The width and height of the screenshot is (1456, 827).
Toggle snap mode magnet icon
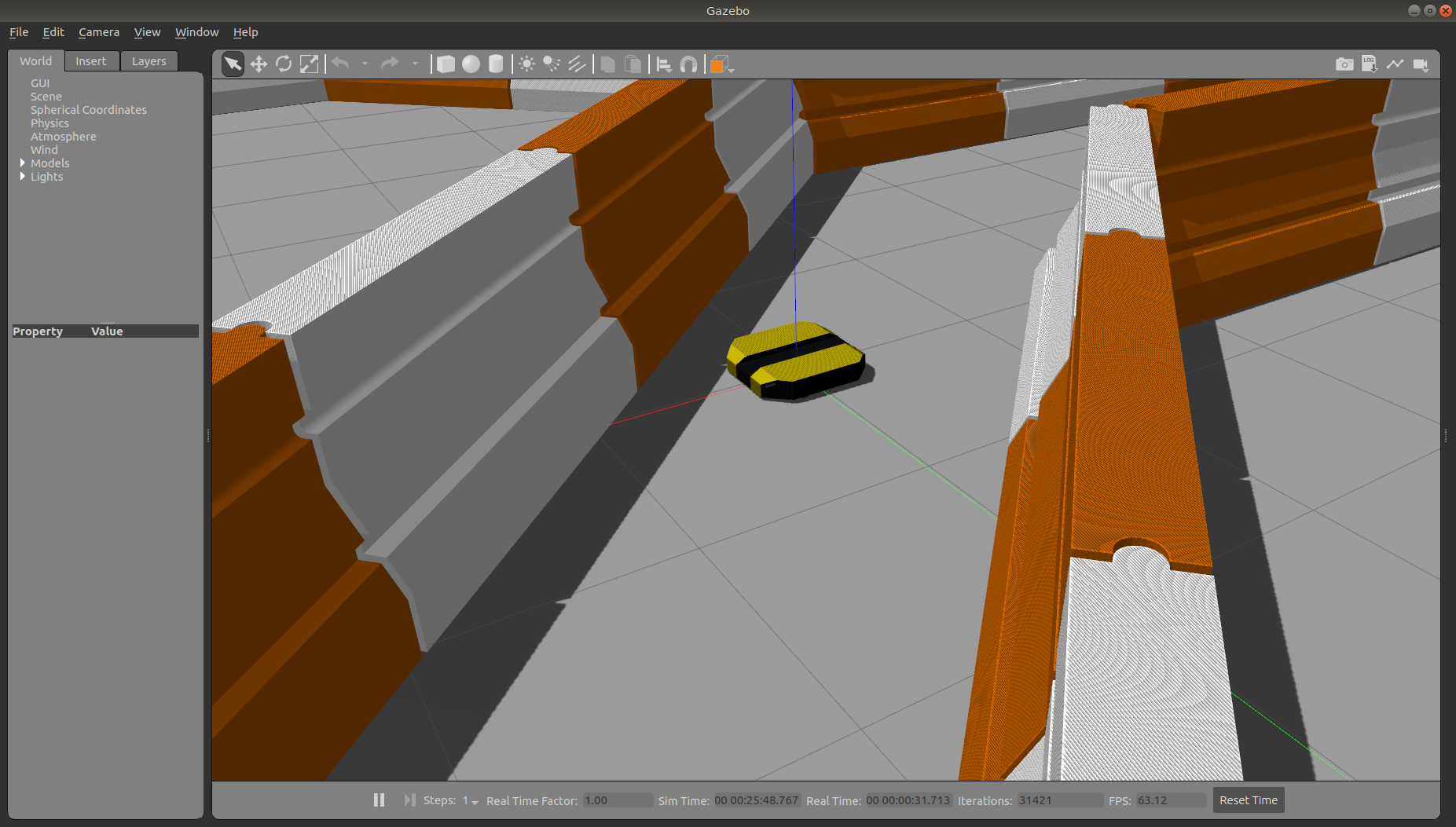(688, 64)
